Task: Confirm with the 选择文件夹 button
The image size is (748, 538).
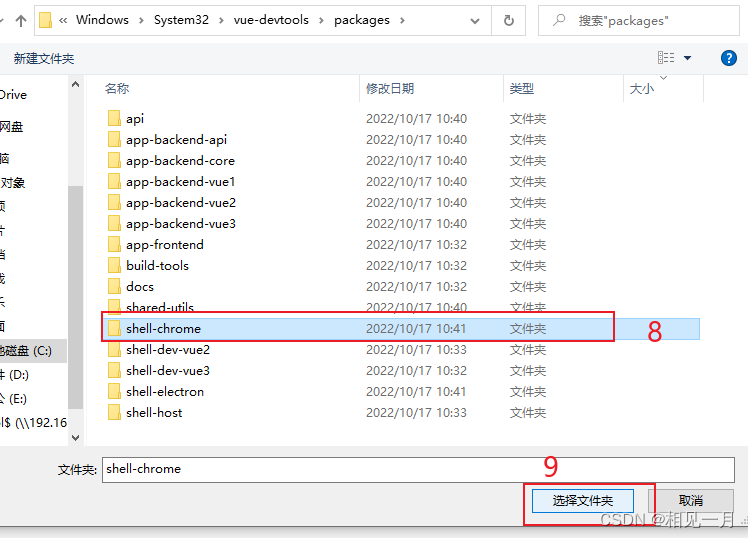Action: click(x=582, y=501)
